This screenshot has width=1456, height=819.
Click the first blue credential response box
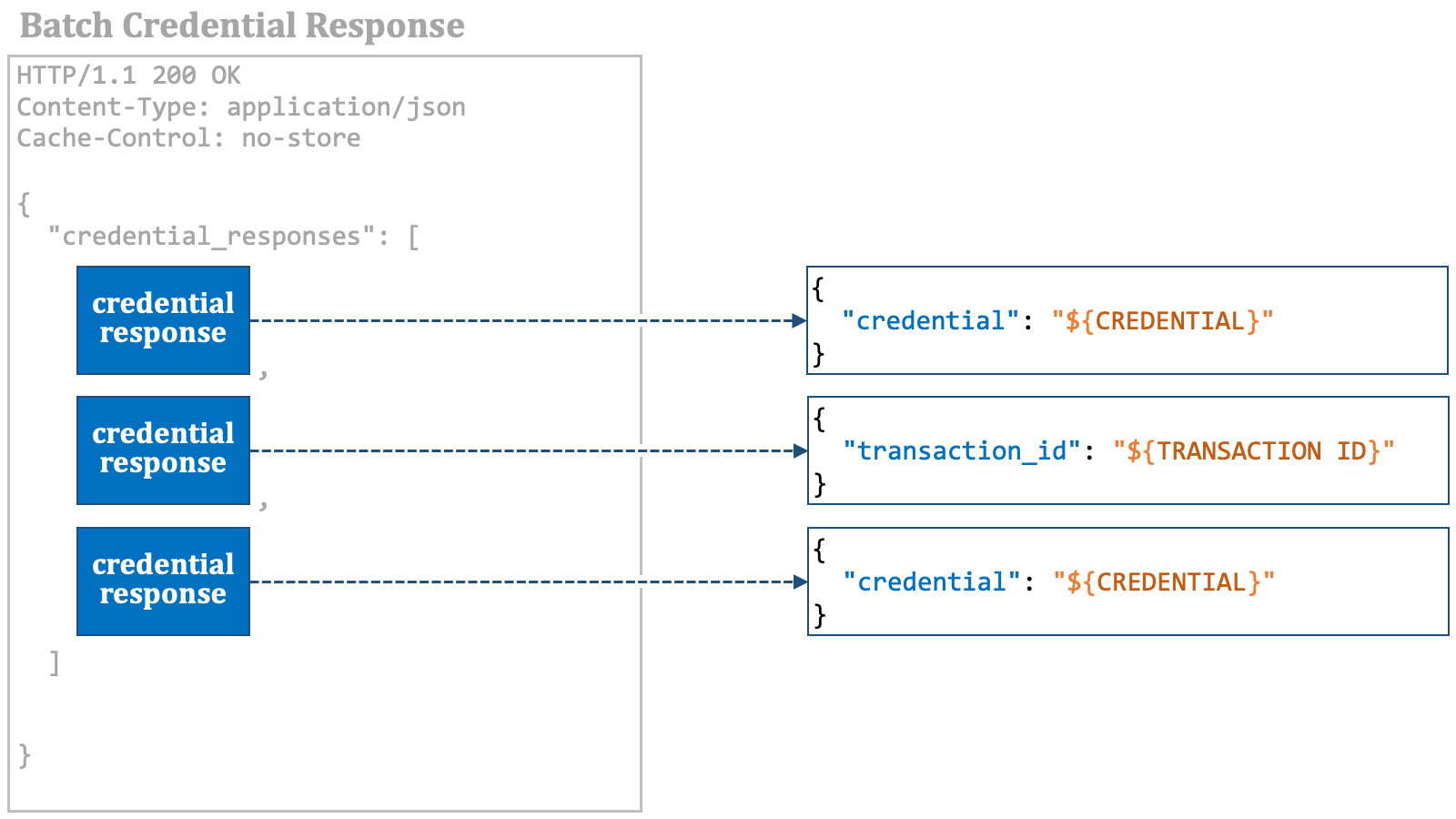pyautogui.click(x=163, y=320)
